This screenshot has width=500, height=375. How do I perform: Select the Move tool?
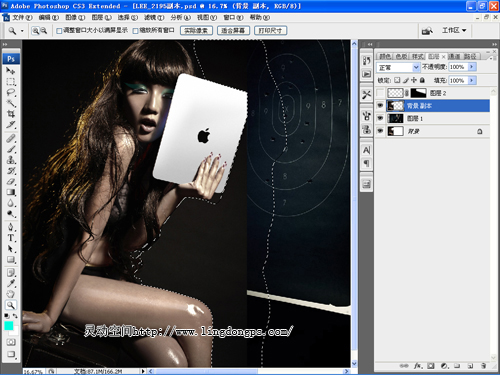[11, 71]
